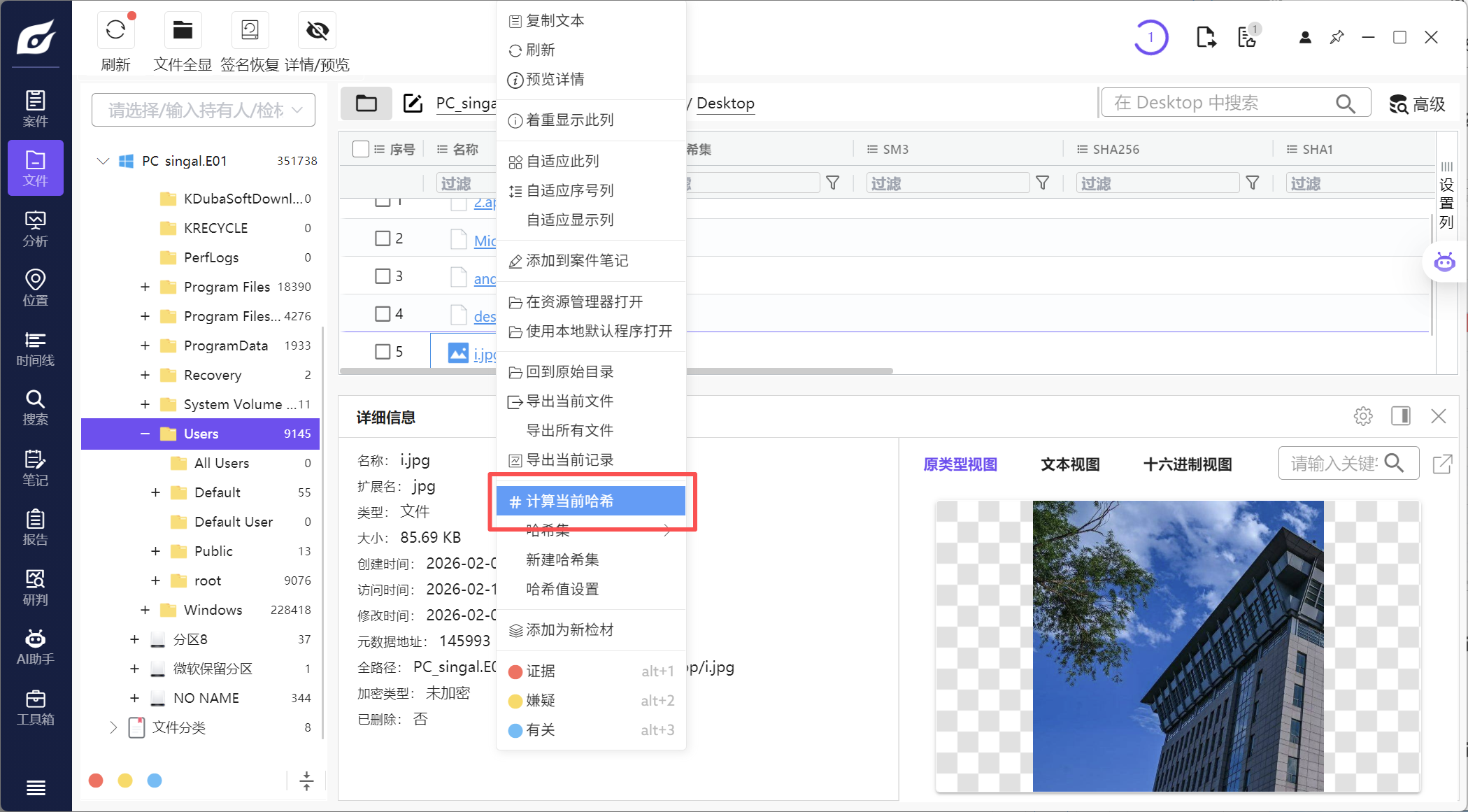Check the checkbox for row 5
The image size is (1468, 812).
click(383, 351)
